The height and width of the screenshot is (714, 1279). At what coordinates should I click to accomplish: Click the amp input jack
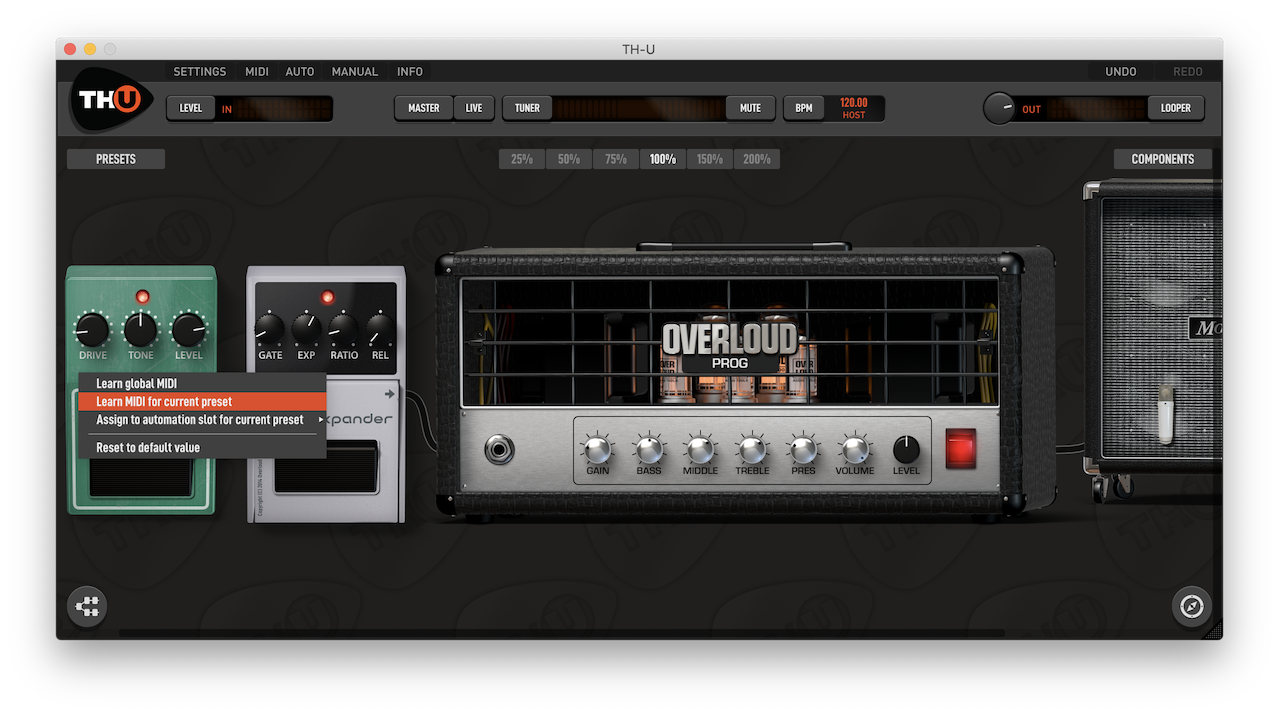500,449
